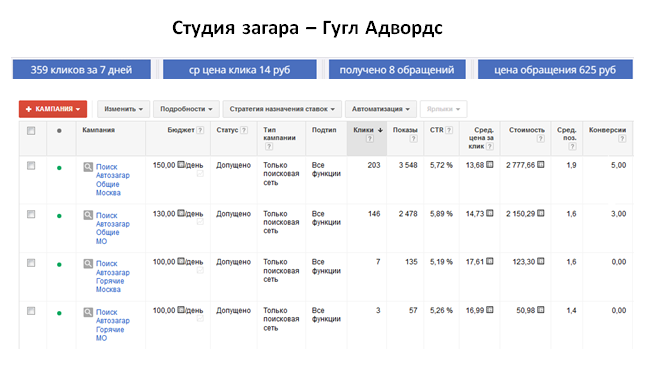The height and width of the screenshot is (368, 655).
Task: Tick the select-all checkbox in table header
Action: tap(31, 131)
